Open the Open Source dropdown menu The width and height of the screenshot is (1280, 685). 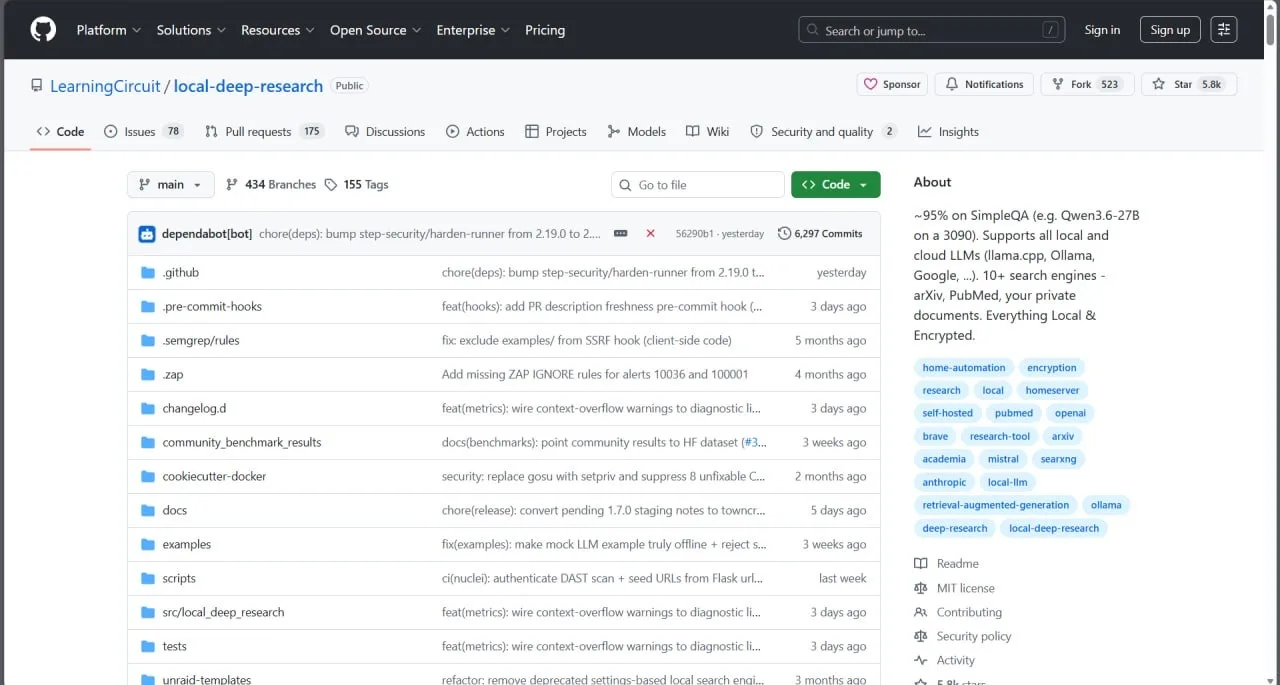(376, 30)
